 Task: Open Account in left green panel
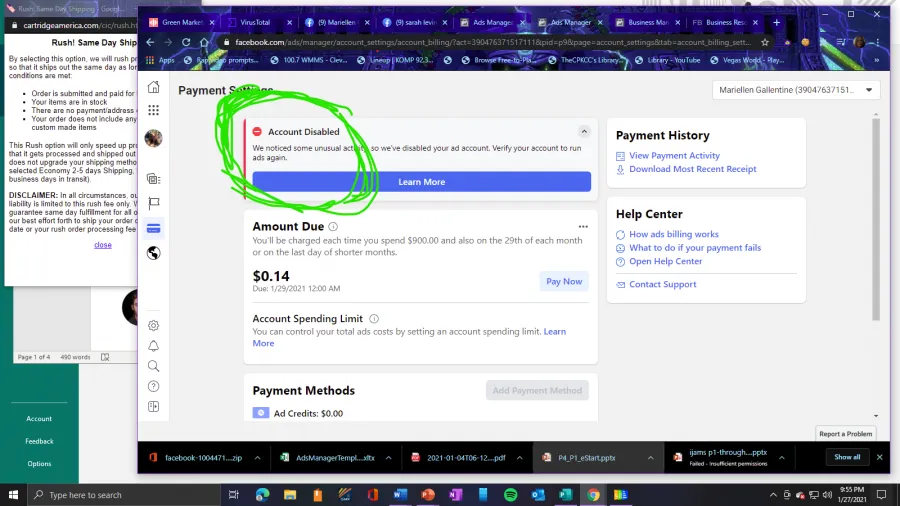click(x=39, y=419)
